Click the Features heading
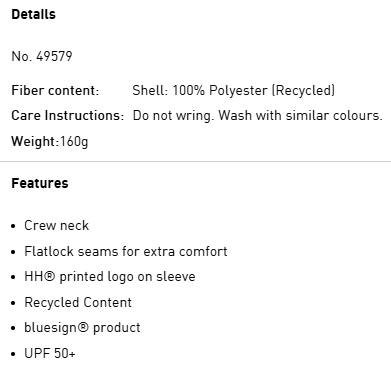 click(x=40, y=183)
